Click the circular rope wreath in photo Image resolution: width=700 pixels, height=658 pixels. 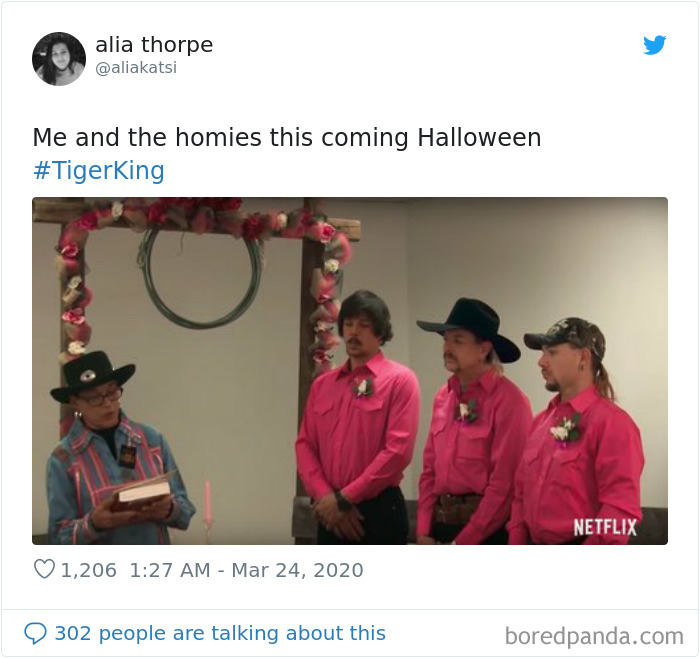(200, 274)
